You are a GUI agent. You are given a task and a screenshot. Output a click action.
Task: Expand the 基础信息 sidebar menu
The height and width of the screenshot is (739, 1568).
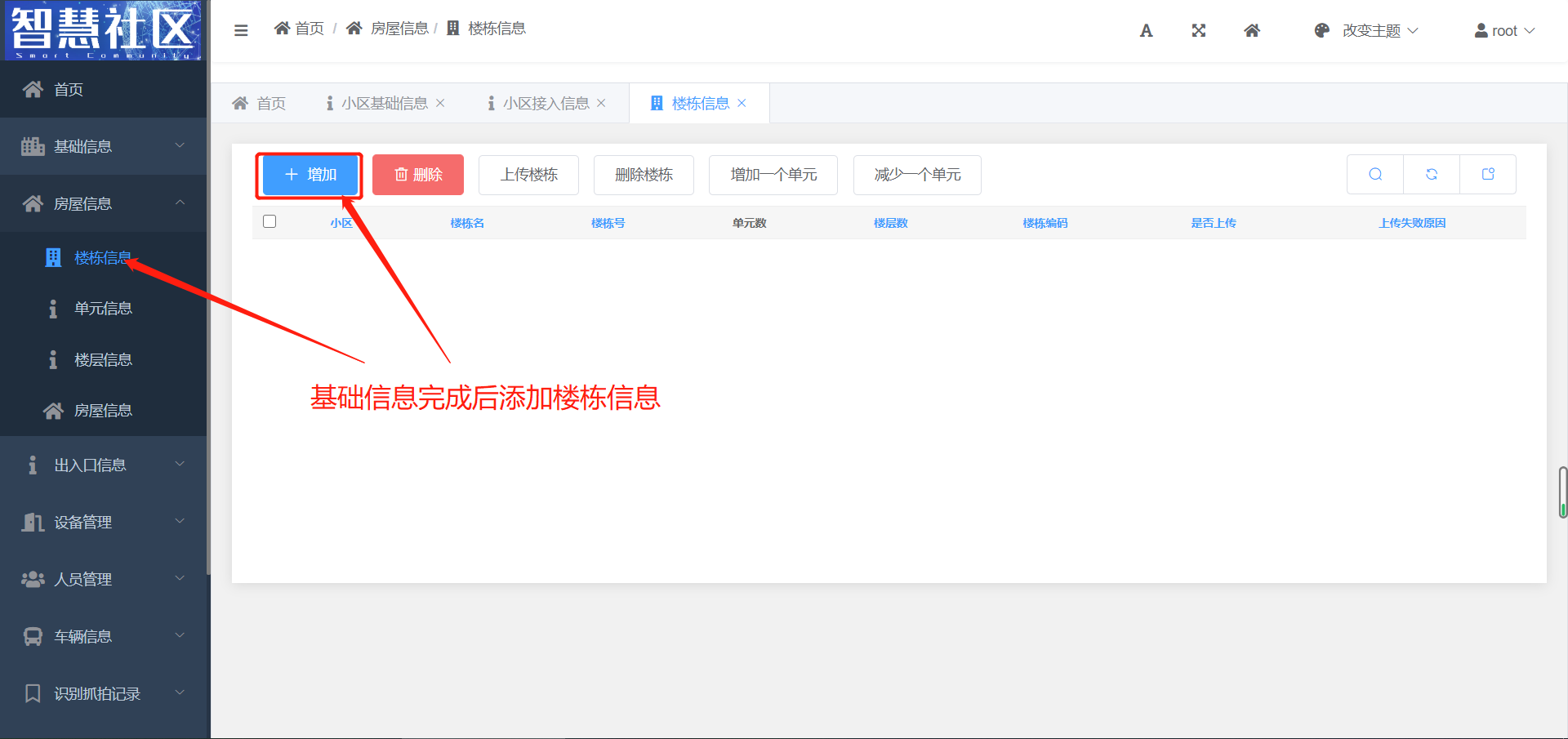click(x=103, y=146)
